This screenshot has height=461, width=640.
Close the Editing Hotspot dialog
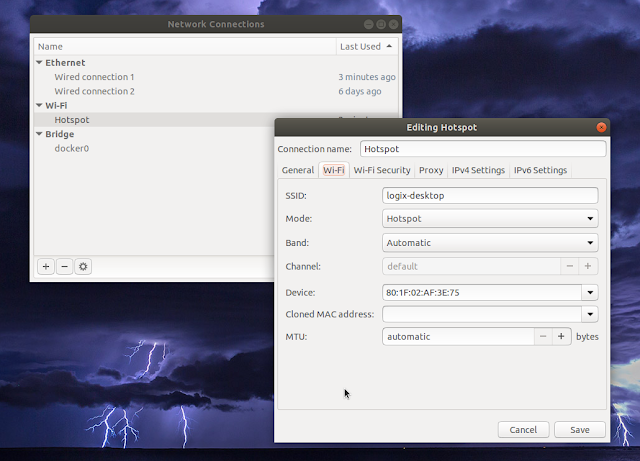click(600, 128)
